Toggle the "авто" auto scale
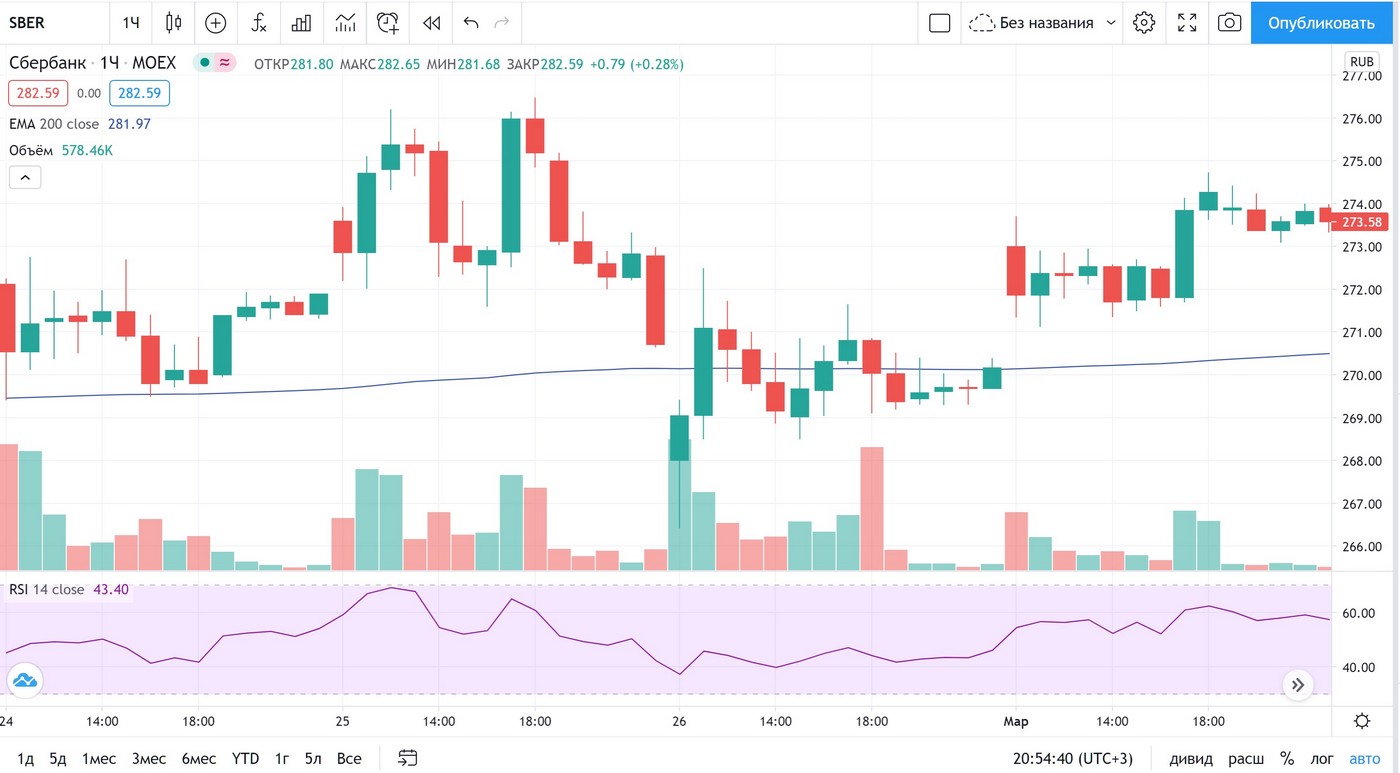 pyautogui.click(x=1364, y=758)
